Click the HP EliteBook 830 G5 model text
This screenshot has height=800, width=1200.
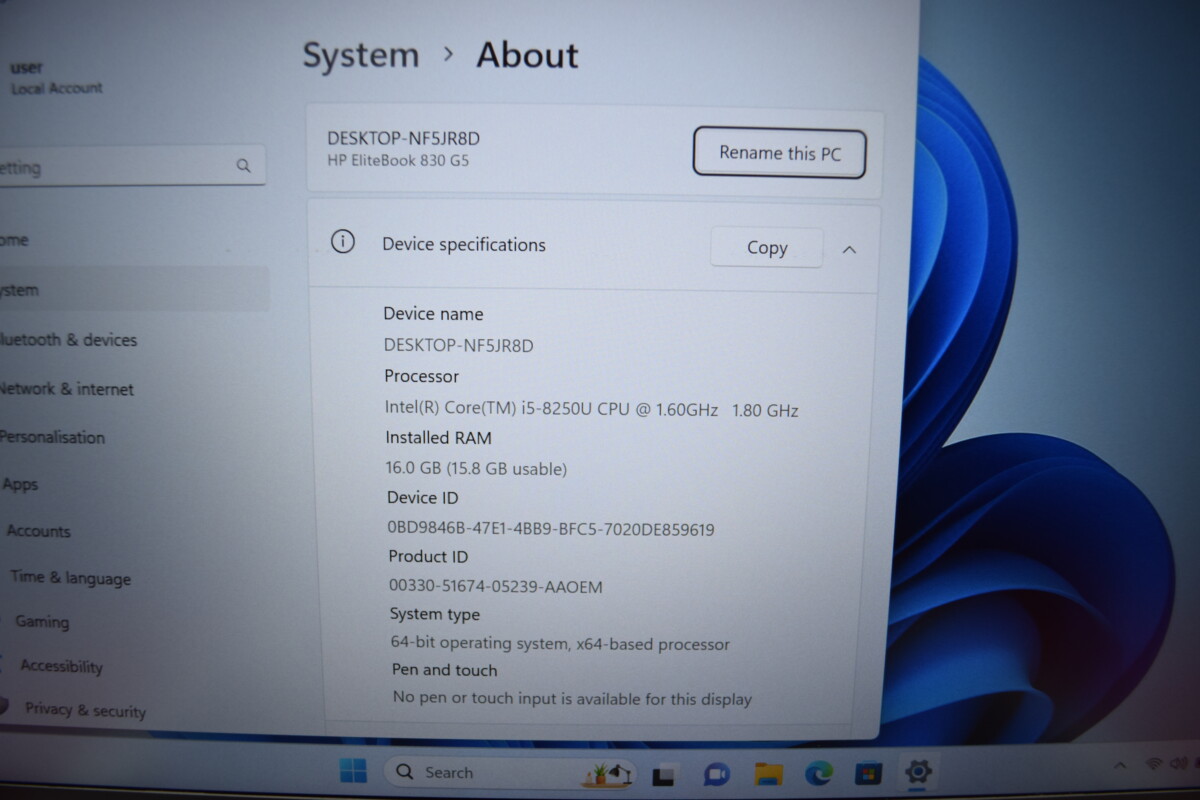pyautogui.click(x=398, y=160)
